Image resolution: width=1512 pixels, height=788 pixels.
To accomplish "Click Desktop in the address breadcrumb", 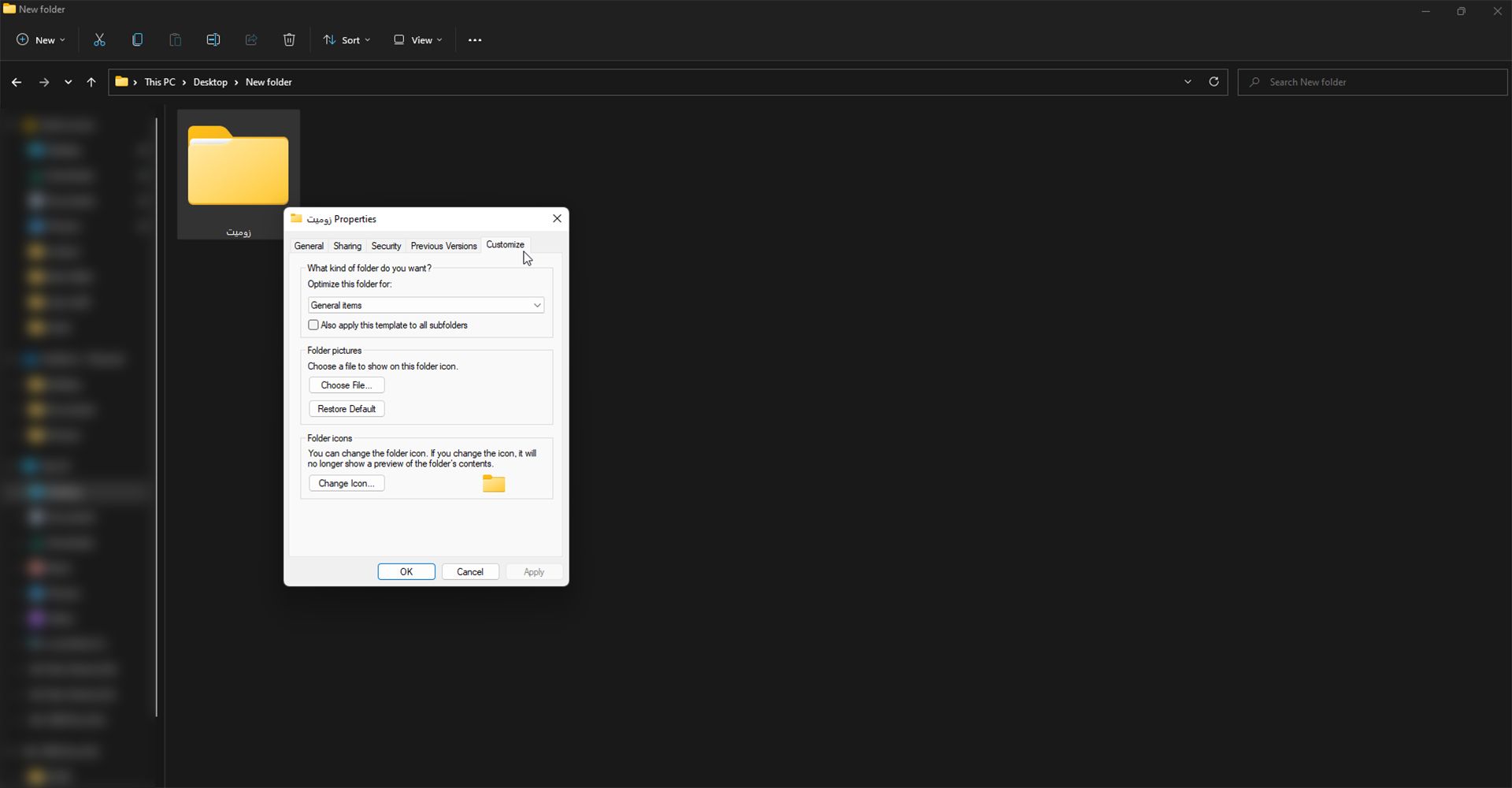I will pos(210,82).
